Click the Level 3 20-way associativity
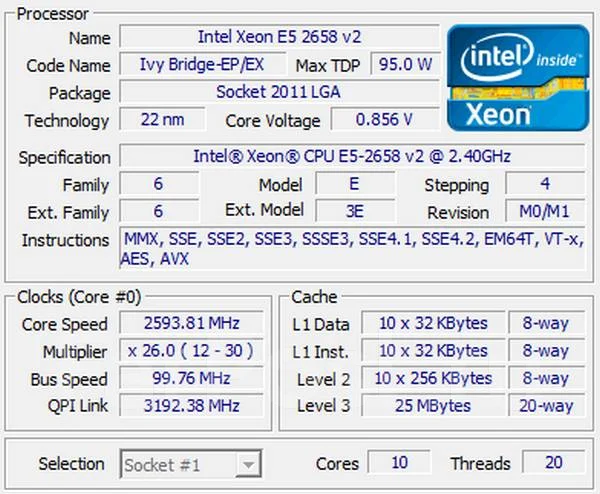Viewport: 600px width, 494px height. pyautogui.click(x=546, y=406)
